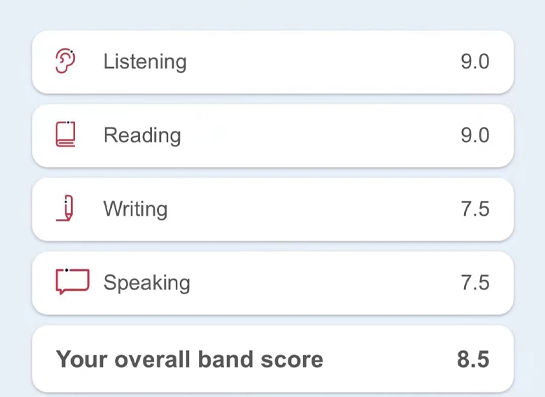Select the Reading label text
Image resolution: width=545 pixels, height=397 pixels.
[142, 135]
